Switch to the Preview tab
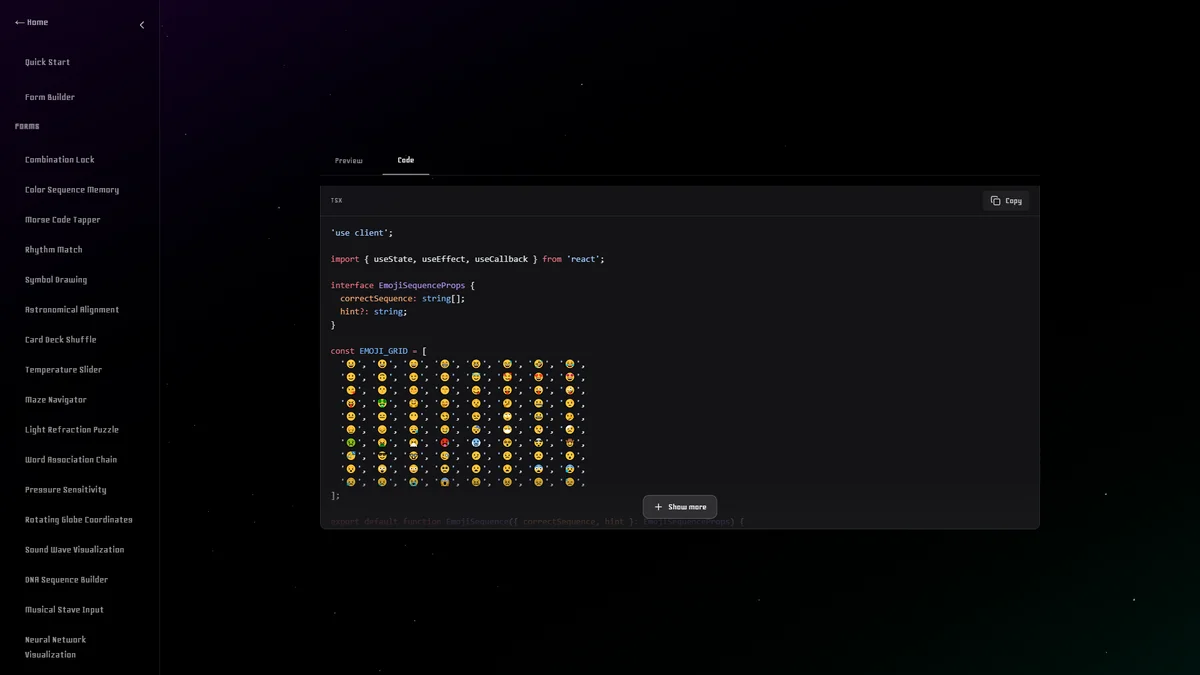The height and width of the screenshot is (675, 1200). [x=348, y=161]
